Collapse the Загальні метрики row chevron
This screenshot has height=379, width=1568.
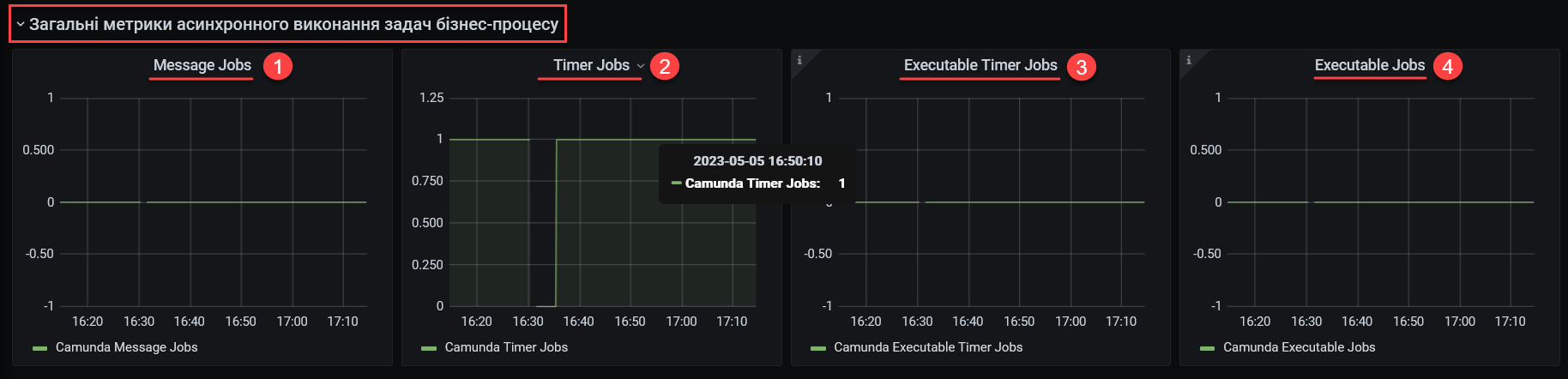tap(21, 25)
